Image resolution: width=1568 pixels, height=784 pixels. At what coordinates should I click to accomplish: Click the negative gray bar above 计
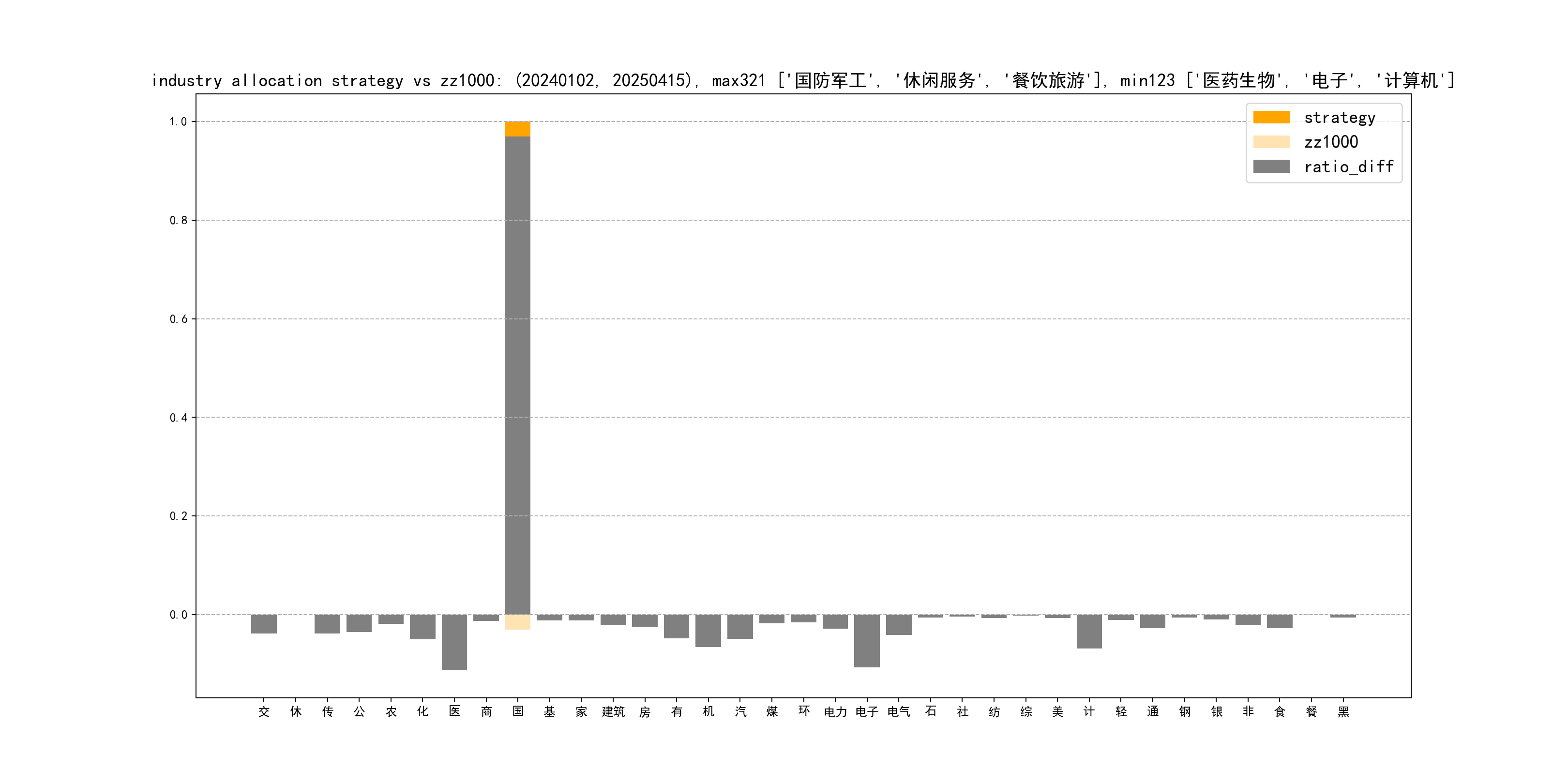tap(1088, 631)
